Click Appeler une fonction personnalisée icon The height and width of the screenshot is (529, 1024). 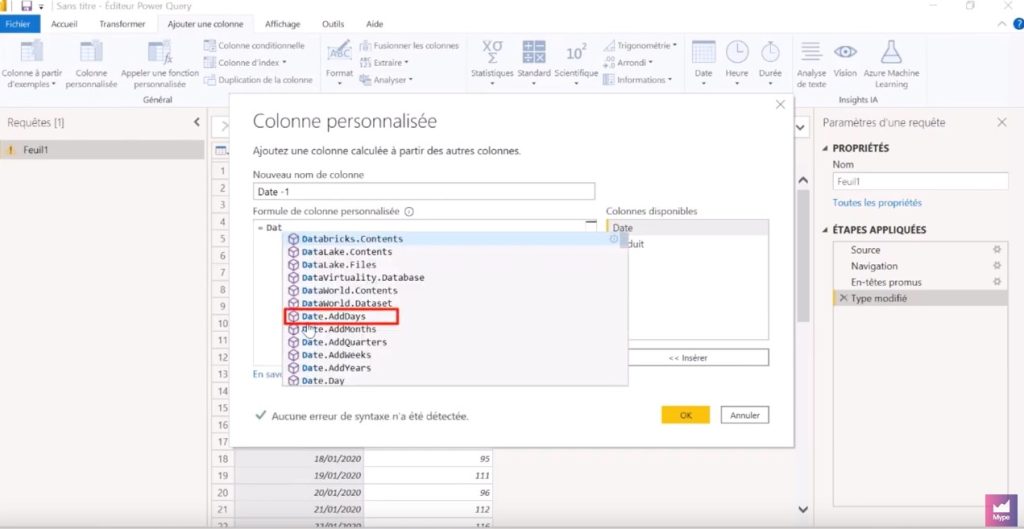[x=159, y=52]
